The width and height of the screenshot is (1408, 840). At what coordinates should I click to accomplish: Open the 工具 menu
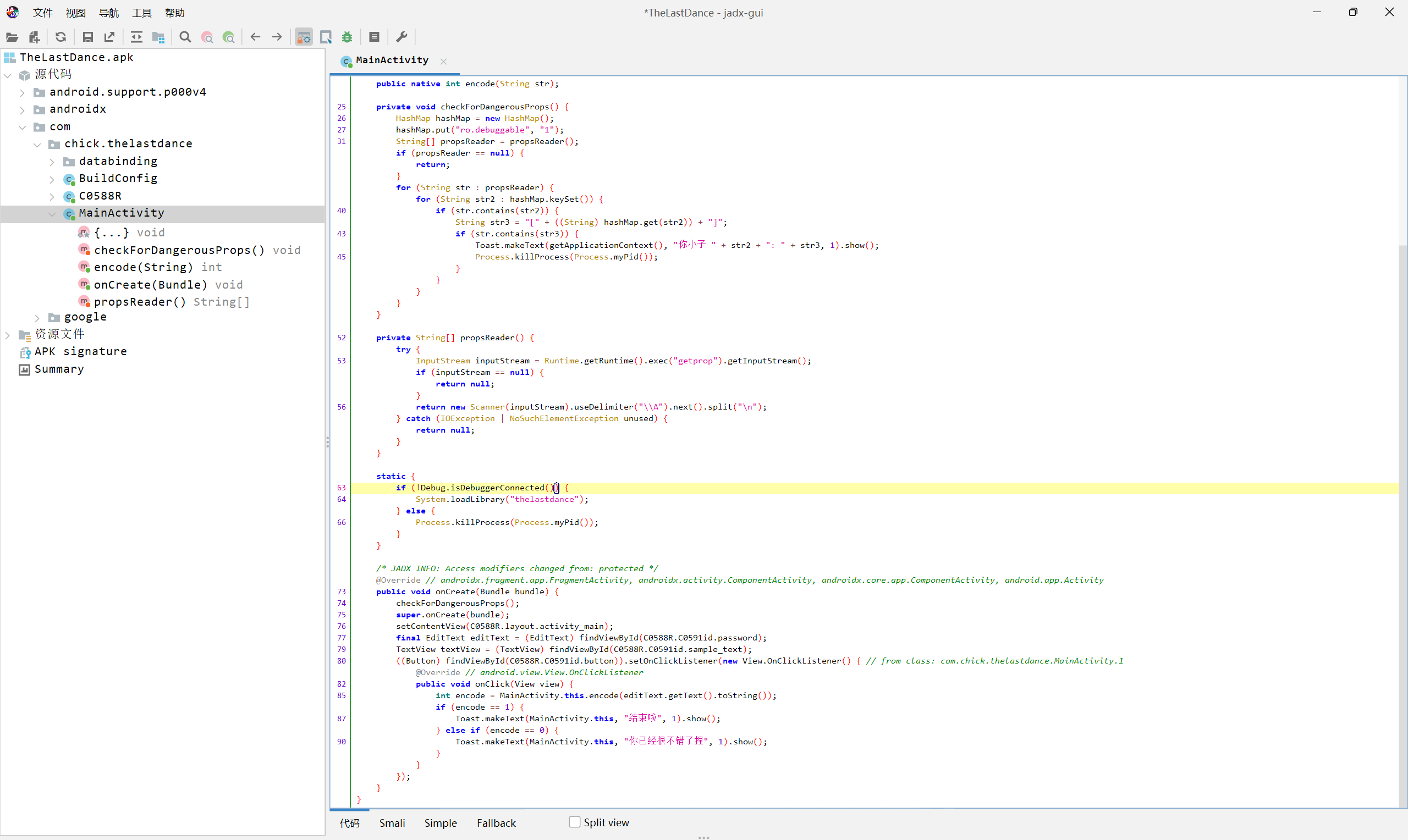pos(141,13)
